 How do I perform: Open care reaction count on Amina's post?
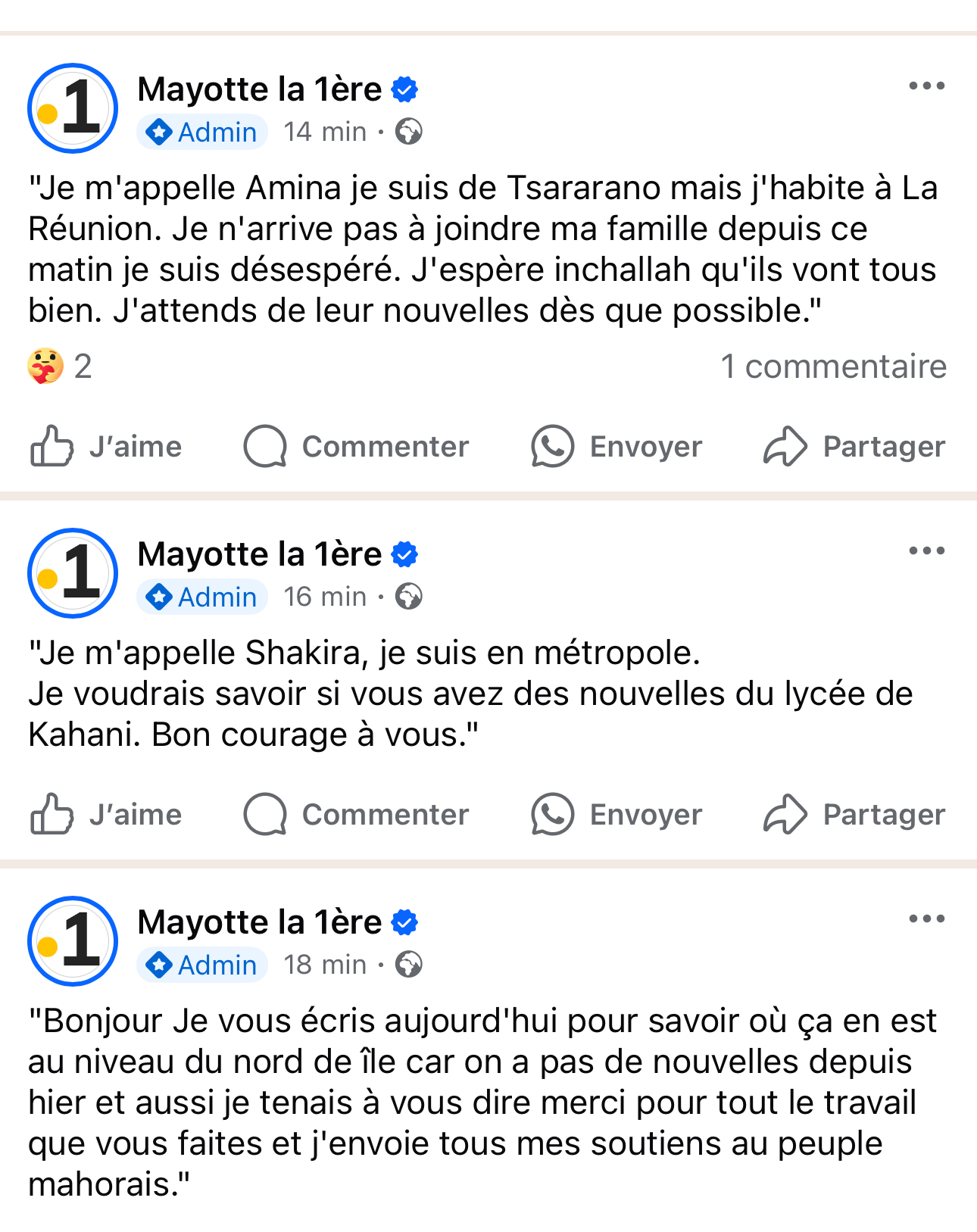coord(59,366)
